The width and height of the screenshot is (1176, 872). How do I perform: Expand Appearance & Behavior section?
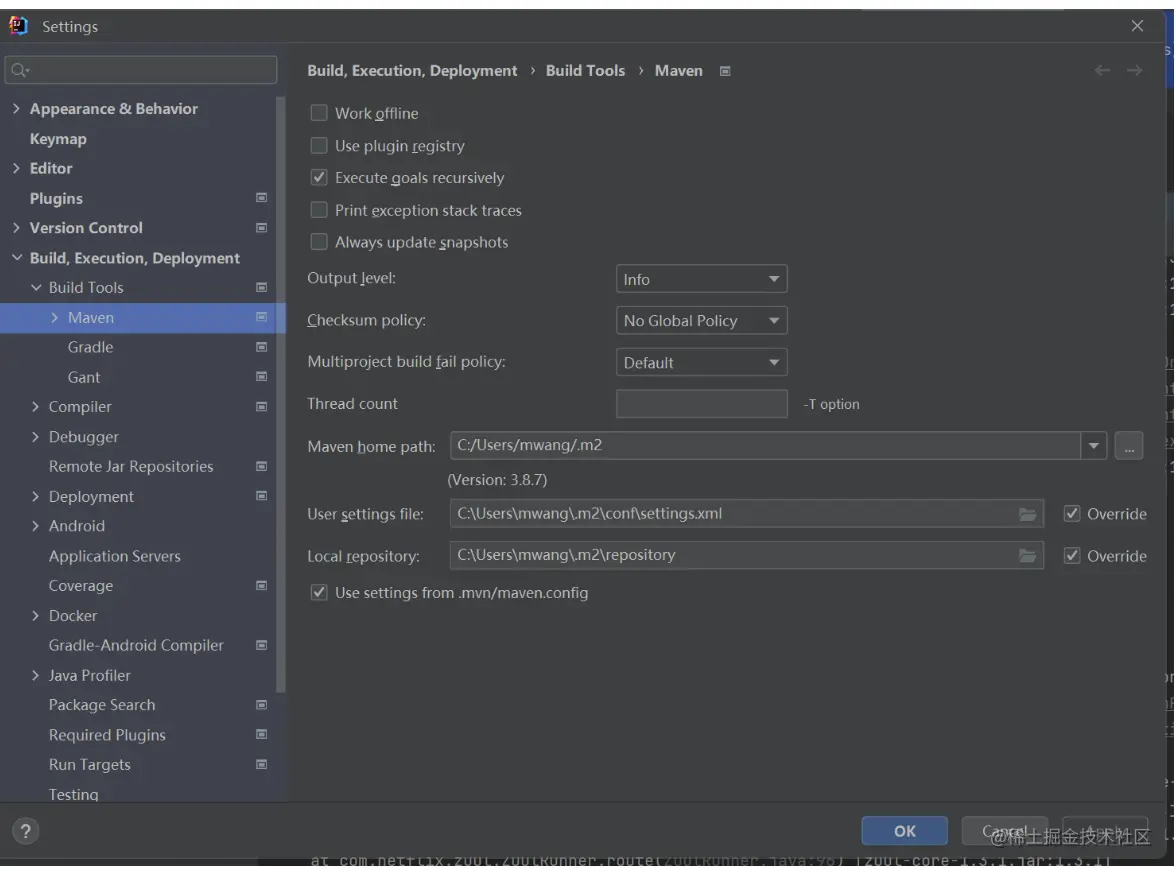(x=16, y=109)
